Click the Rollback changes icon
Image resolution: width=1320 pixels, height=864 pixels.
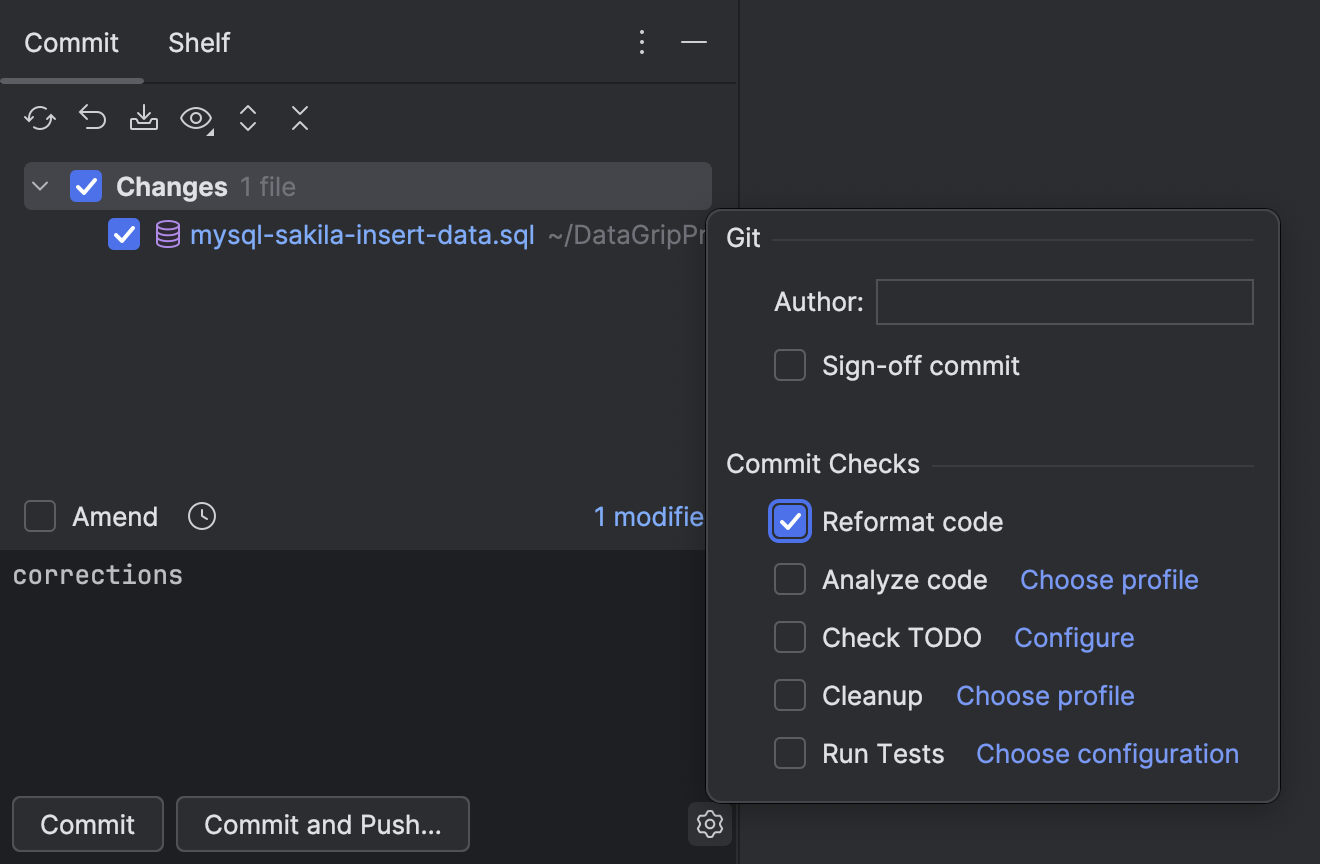[x=91, y=117]
